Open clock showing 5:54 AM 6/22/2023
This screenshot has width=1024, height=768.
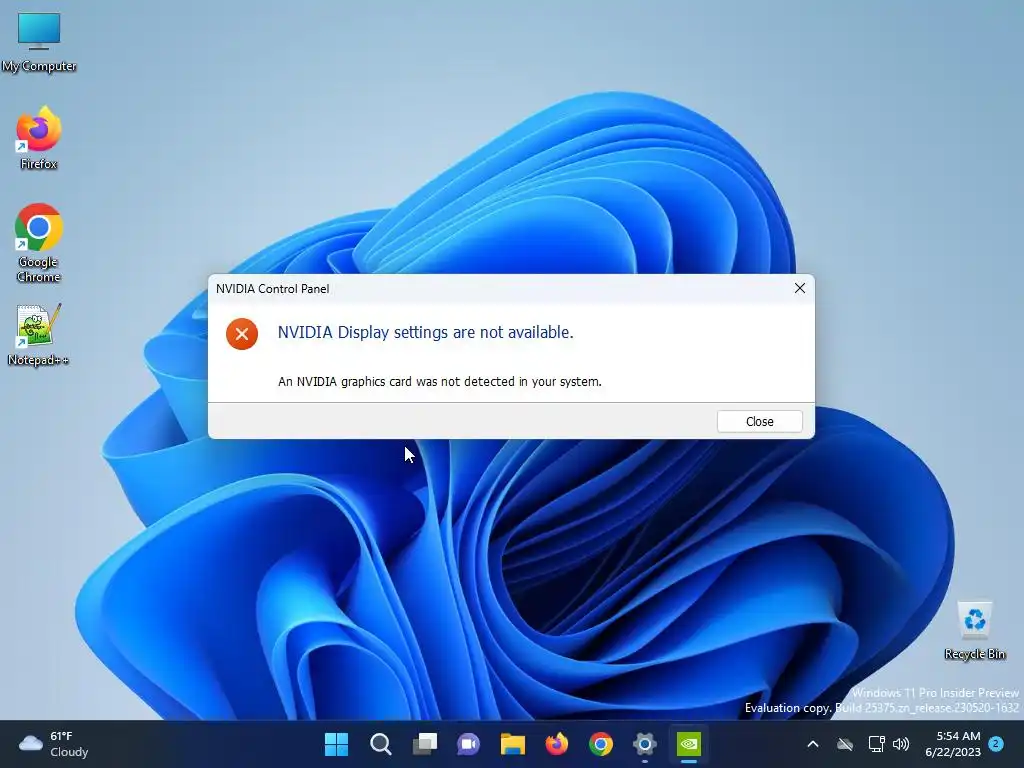(953, 744)
